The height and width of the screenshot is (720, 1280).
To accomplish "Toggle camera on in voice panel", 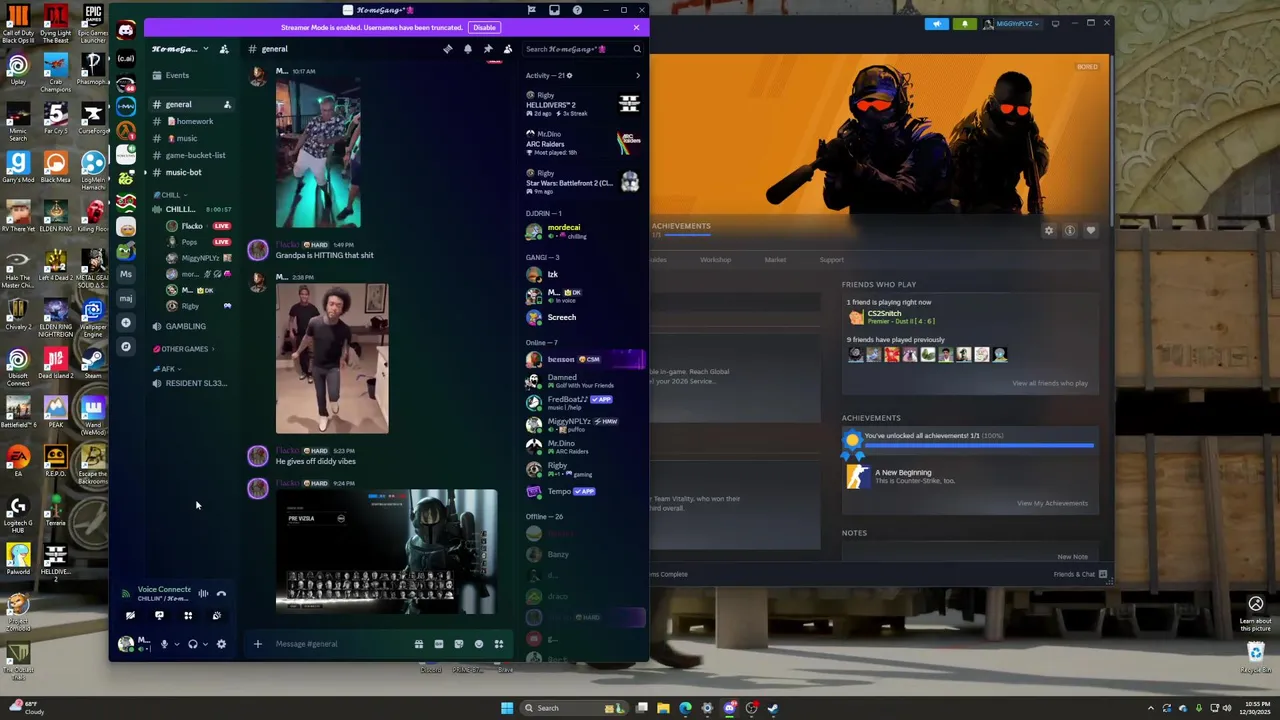I will pyautogui.click(x=130, y=616).
